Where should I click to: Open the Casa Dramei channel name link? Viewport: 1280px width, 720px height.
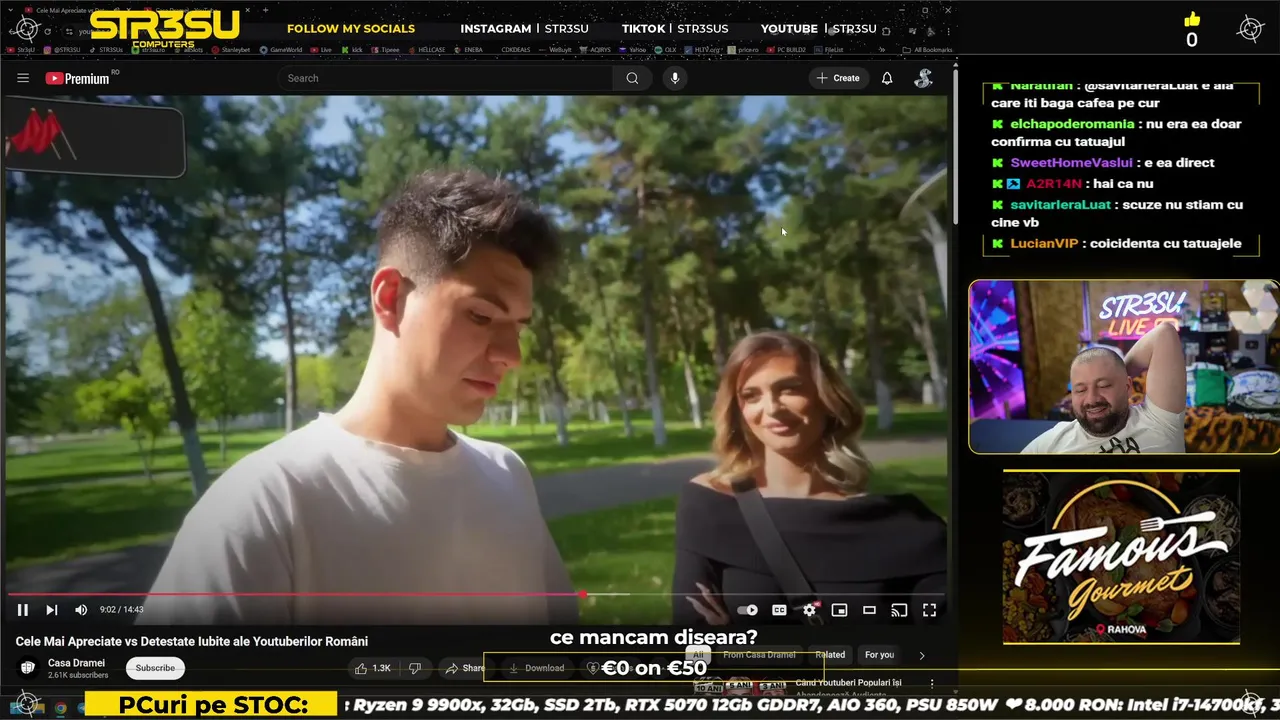click(x=76, y=663)
